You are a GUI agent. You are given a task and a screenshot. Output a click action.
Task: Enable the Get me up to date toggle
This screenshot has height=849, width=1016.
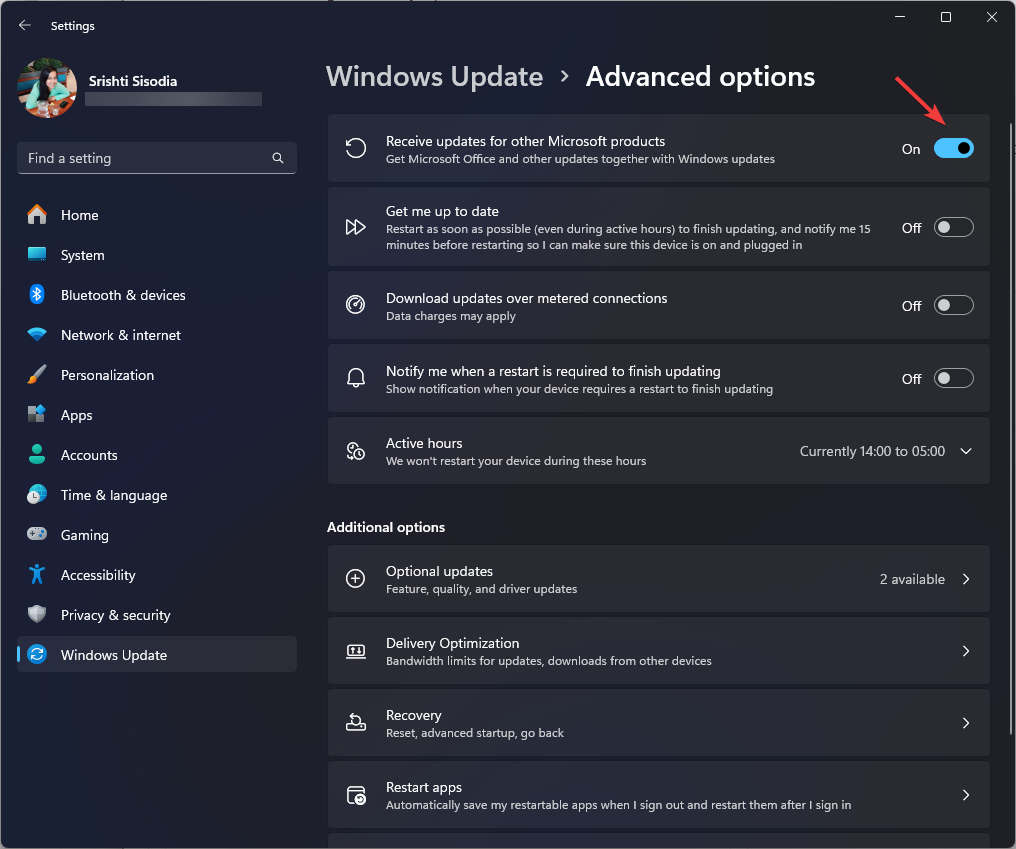click(x=954, y=227)
